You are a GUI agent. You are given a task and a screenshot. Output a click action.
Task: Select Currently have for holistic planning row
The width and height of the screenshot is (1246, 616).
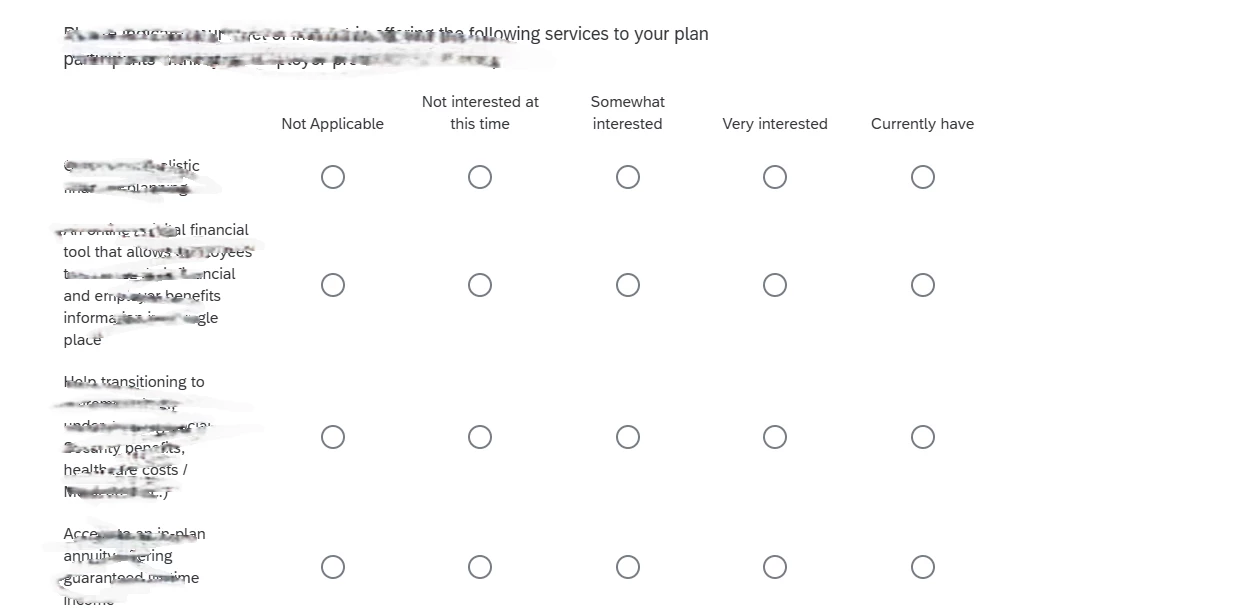pos(923,177)
